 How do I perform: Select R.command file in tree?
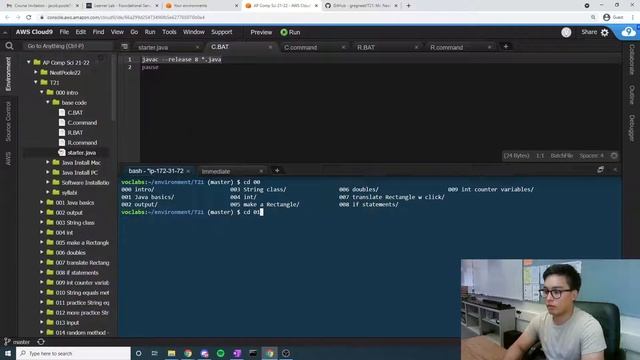pyautogui.click(x=82, y=142)
